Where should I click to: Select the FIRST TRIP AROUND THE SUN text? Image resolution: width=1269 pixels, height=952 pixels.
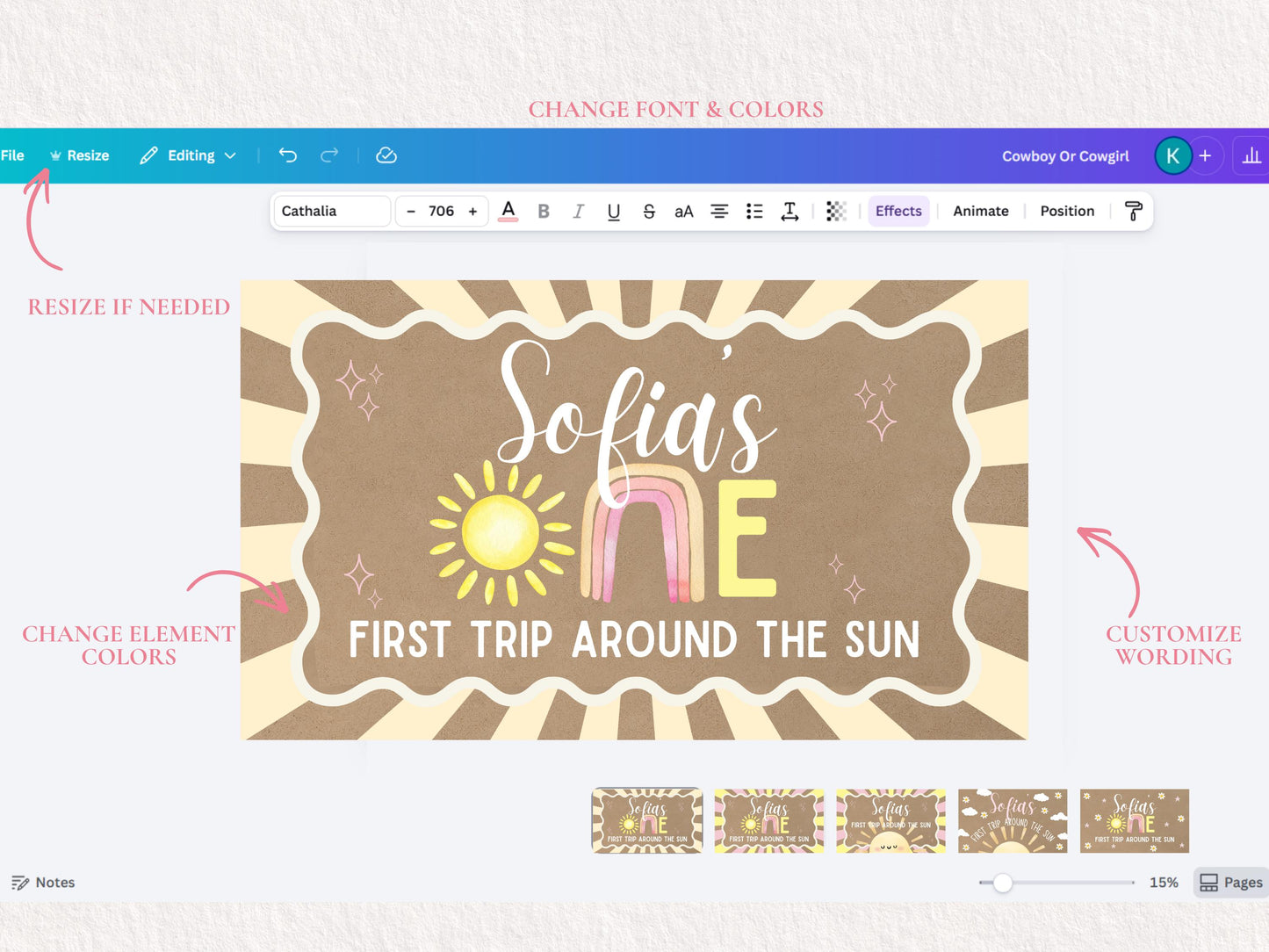pos(634,640)
